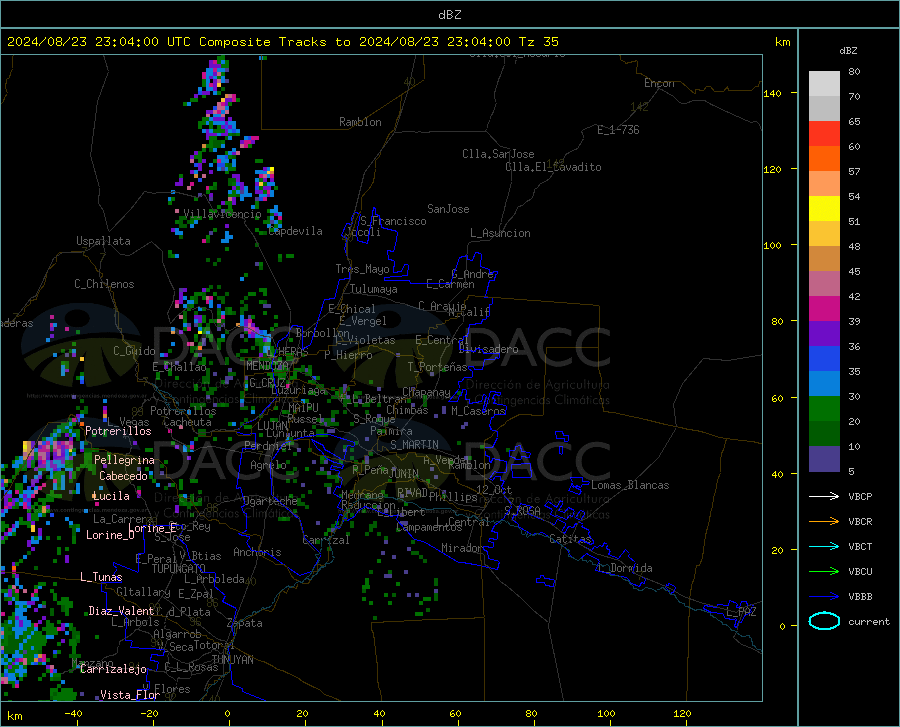Click the Ramblon label near the top
Image resolution: width=900 pixels, height=727 pixels.
click(x=360, y=122)
